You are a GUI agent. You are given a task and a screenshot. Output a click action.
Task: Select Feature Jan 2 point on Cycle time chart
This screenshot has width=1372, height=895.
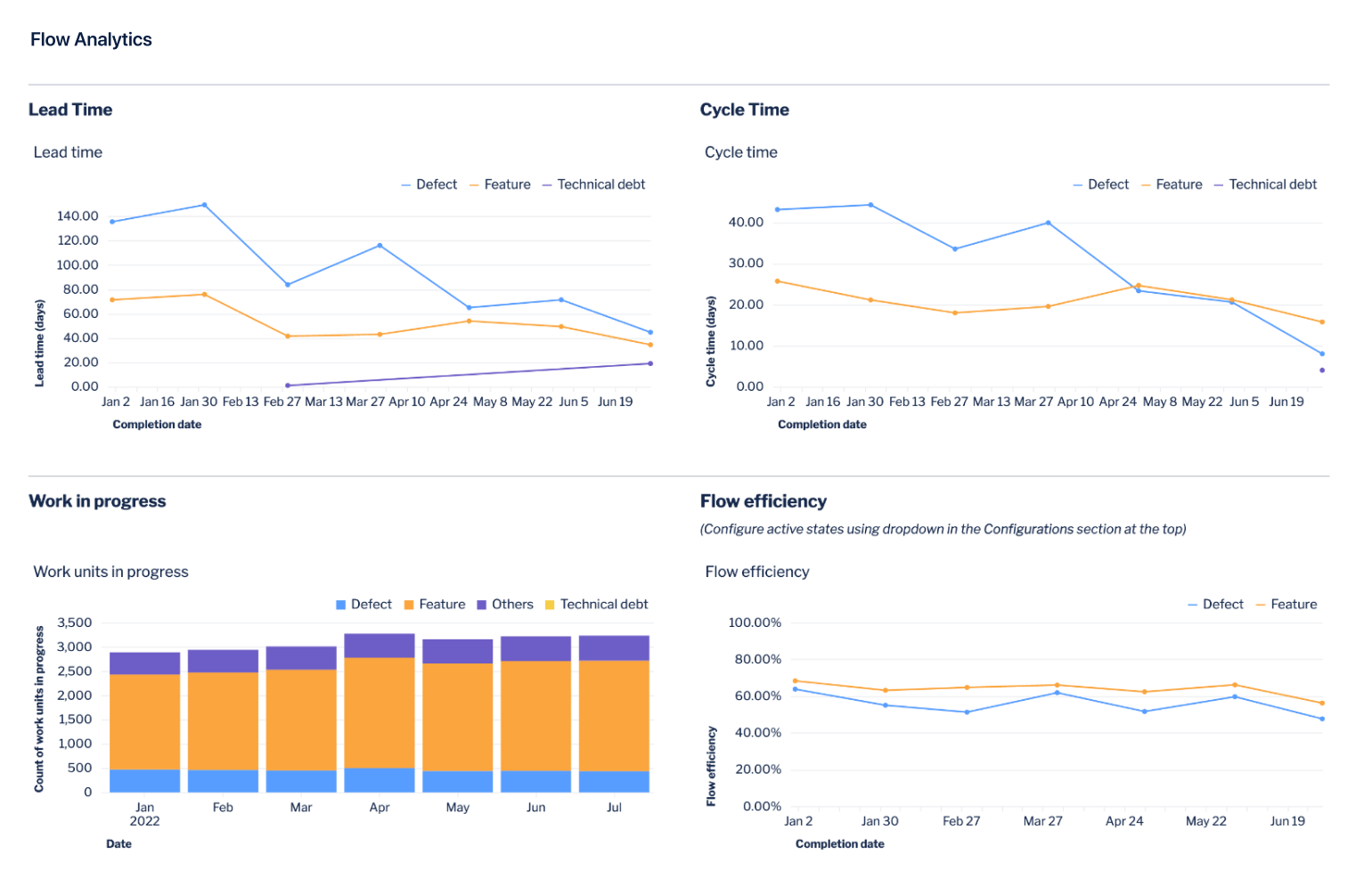point(778,281)
